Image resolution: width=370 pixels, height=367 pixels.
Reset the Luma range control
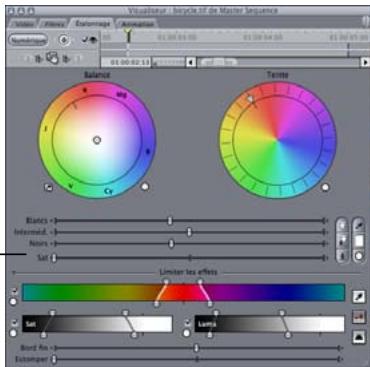[x=187, y=333]
